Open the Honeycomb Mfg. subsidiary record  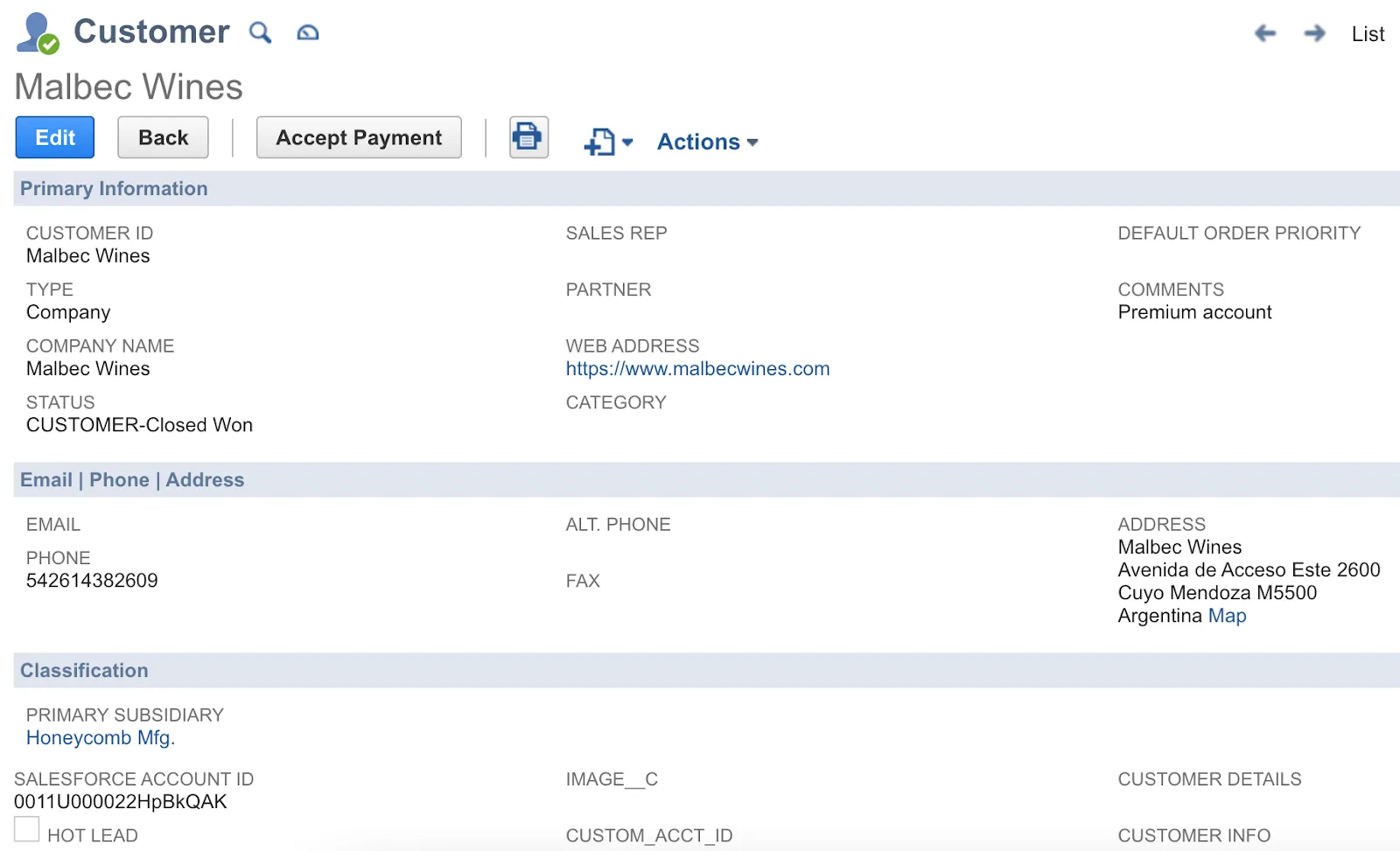click(100, 737)
